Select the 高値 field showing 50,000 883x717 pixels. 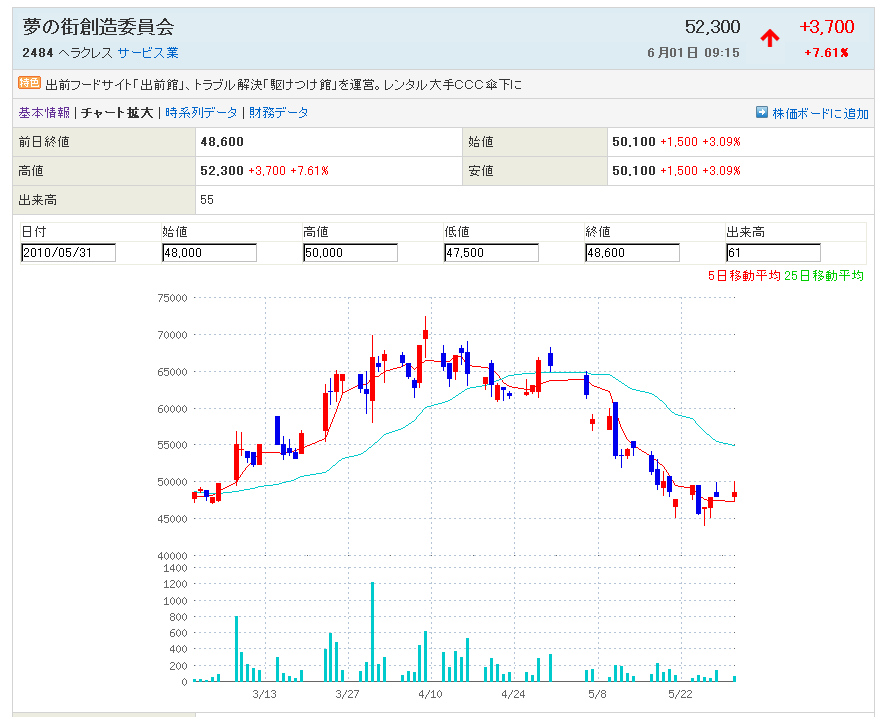350,253
